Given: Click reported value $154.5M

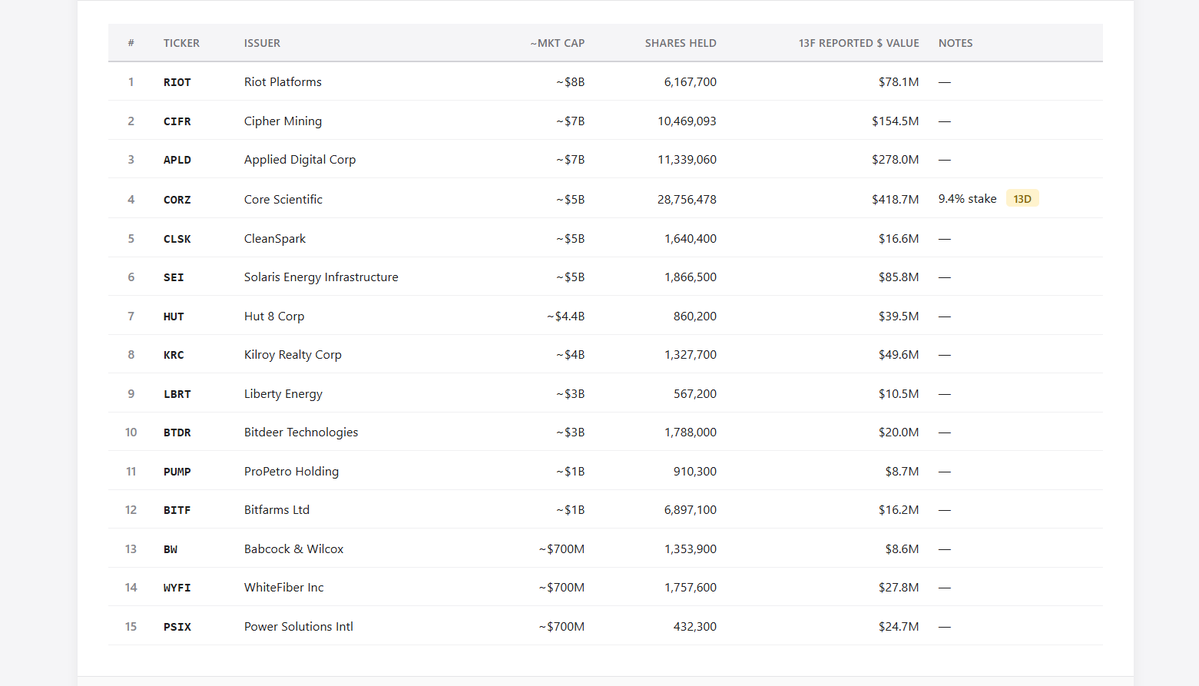Looking at the screenshot, I should [x=895, y=121].
